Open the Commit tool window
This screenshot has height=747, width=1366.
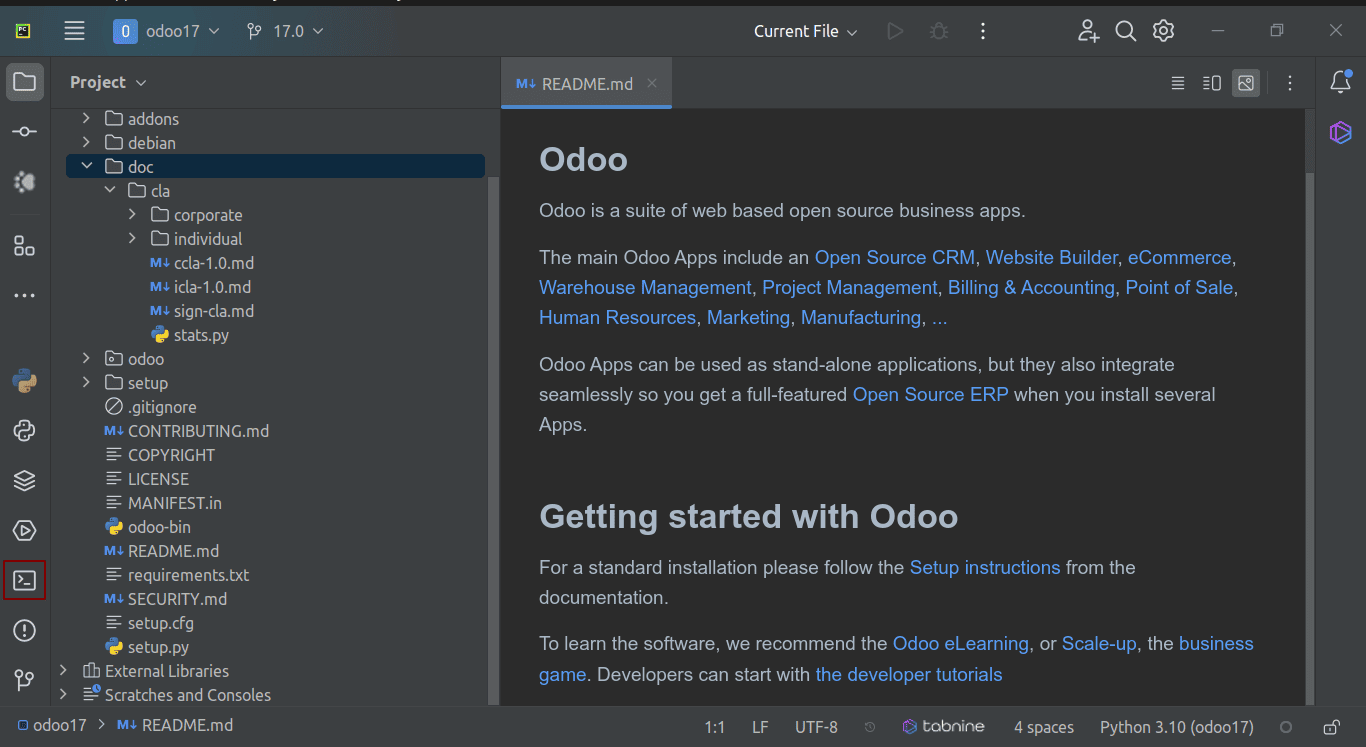25,132
